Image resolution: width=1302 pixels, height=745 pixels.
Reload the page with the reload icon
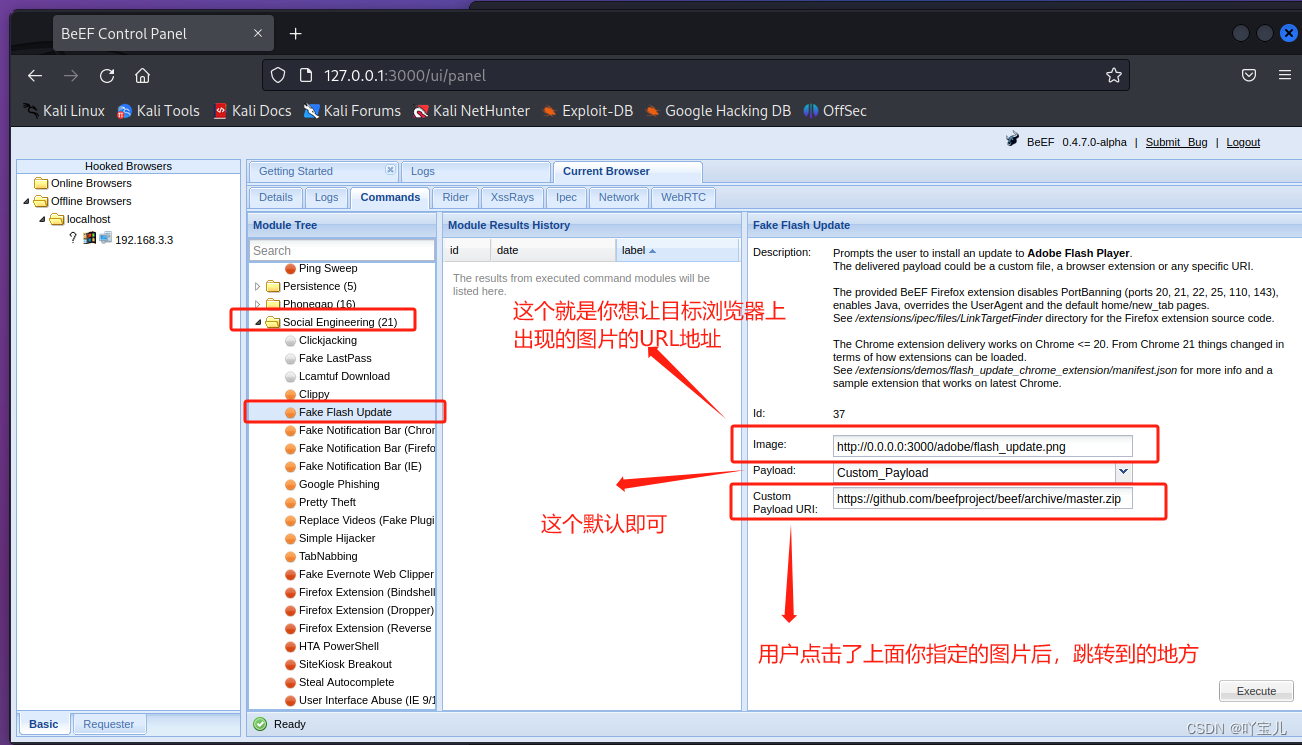[107, 75]
